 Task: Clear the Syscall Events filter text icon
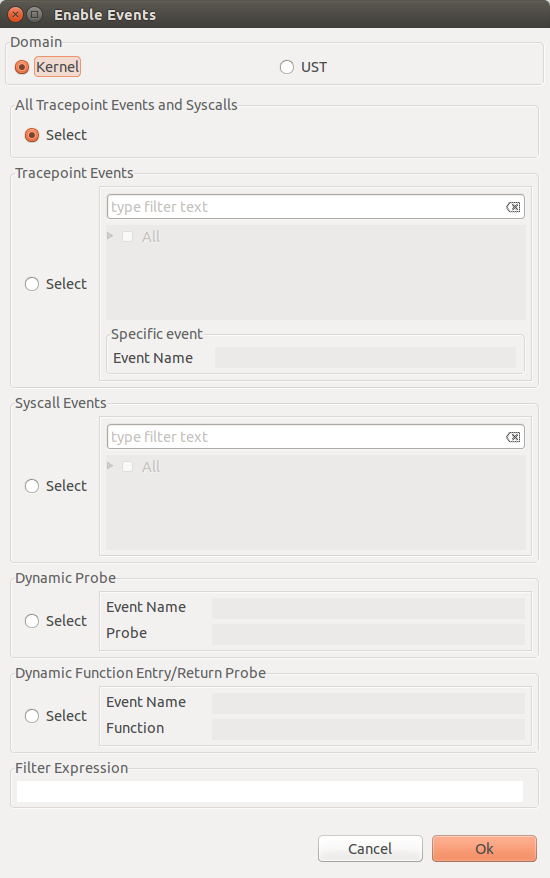pyautogui.click(x=513, y=437)
